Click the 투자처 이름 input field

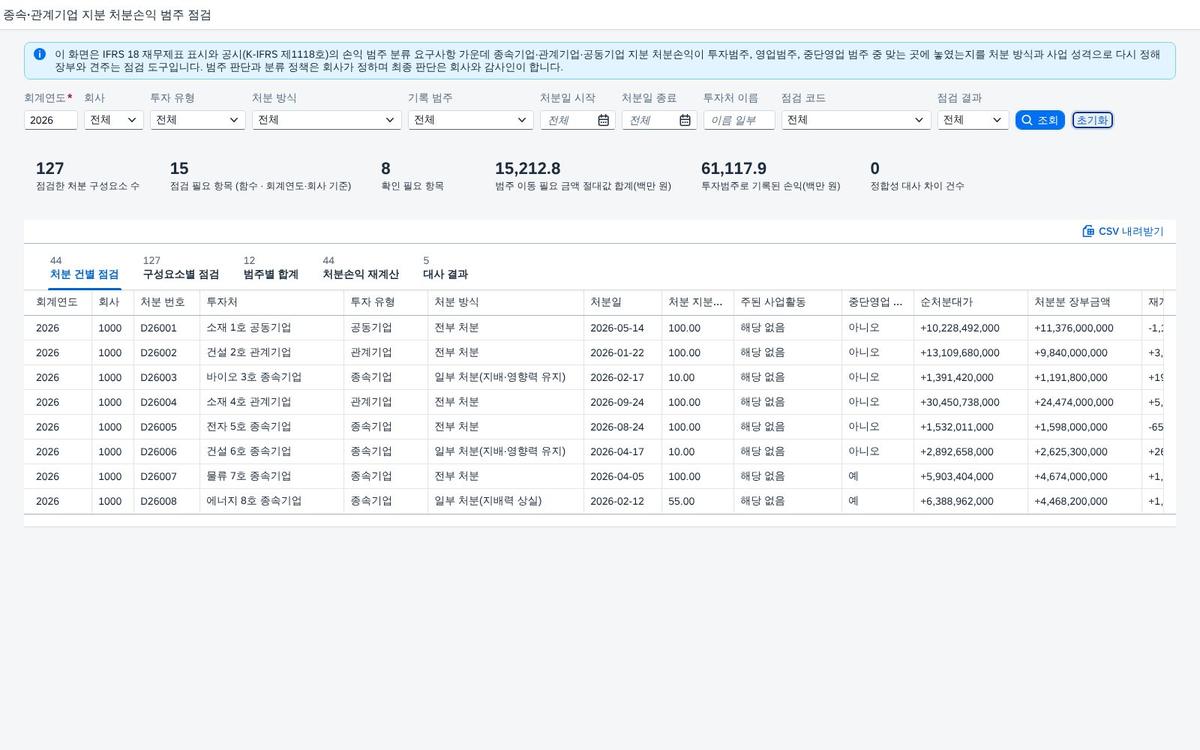pyautogui.click(x=739, y=120)
